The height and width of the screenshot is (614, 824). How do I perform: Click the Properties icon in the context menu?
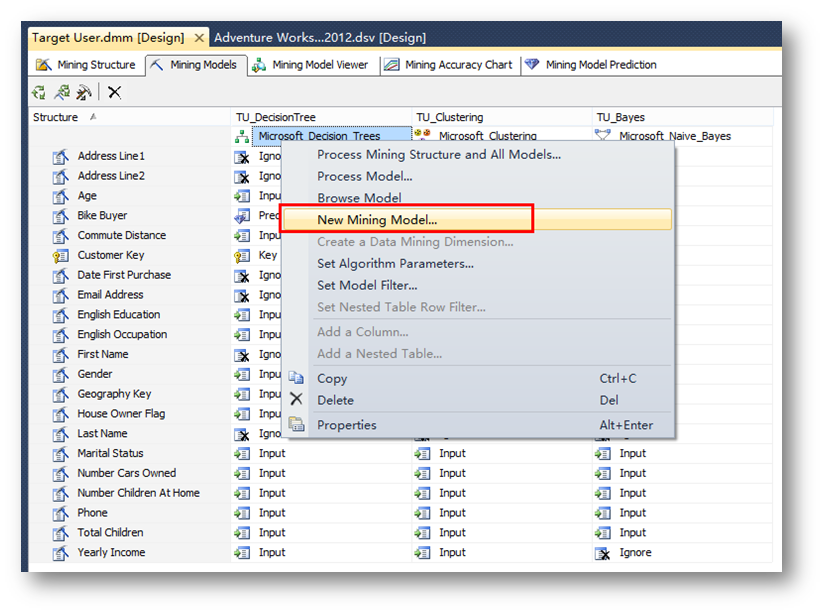point(296,425)
